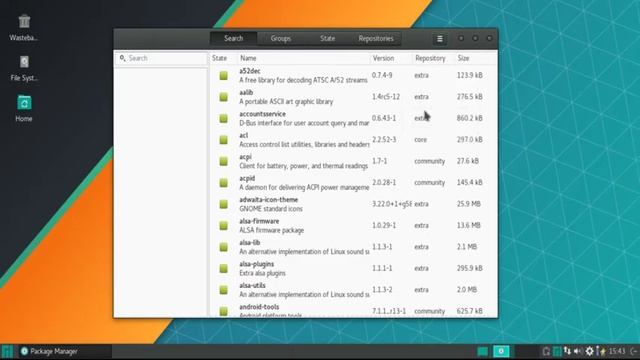Click version 0.7.4-9 cell
The image size is (640, 360).
[x=382, y=76]
